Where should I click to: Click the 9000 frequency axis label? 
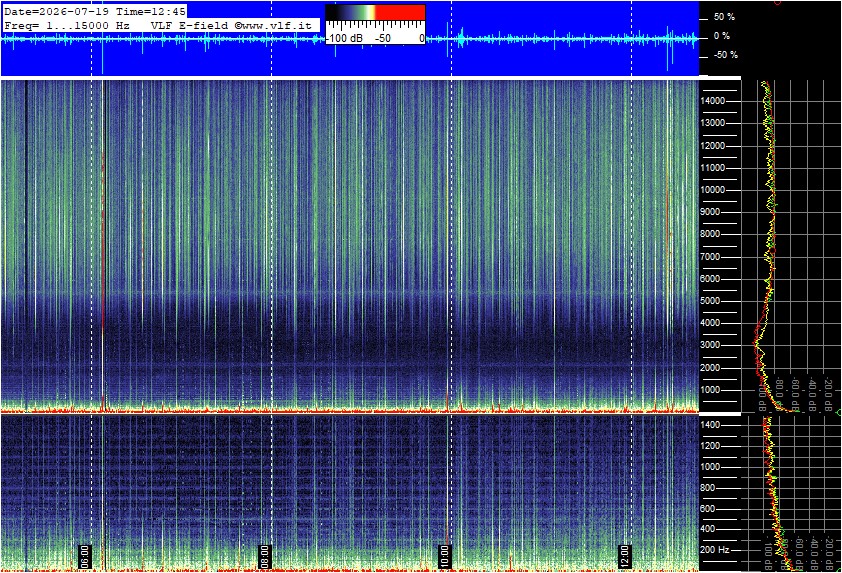[710, 212]
